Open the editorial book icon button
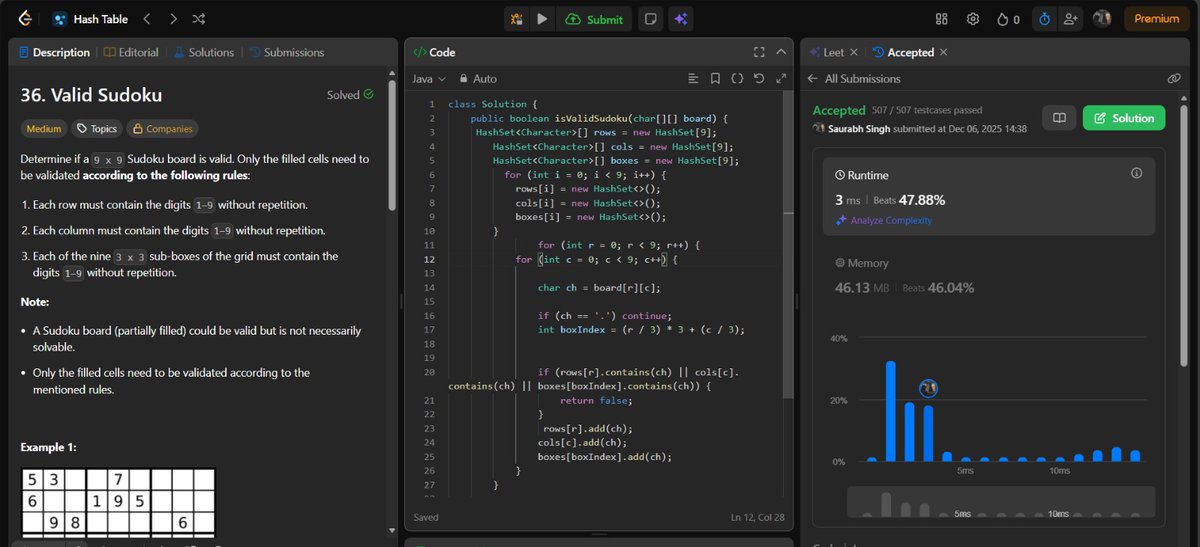Screen dimensions: 1200x547 point(1058,118)
